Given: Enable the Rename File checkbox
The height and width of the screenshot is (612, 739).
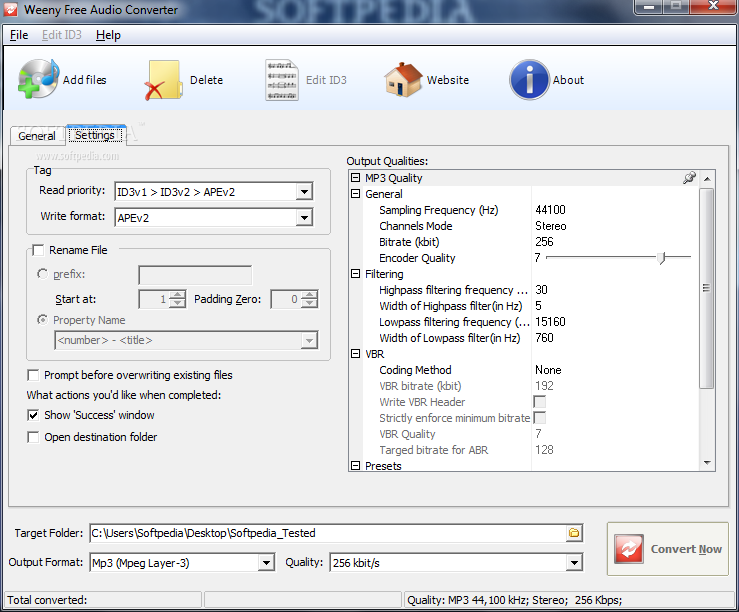Looking at the screenshot, I should (38, 250).
